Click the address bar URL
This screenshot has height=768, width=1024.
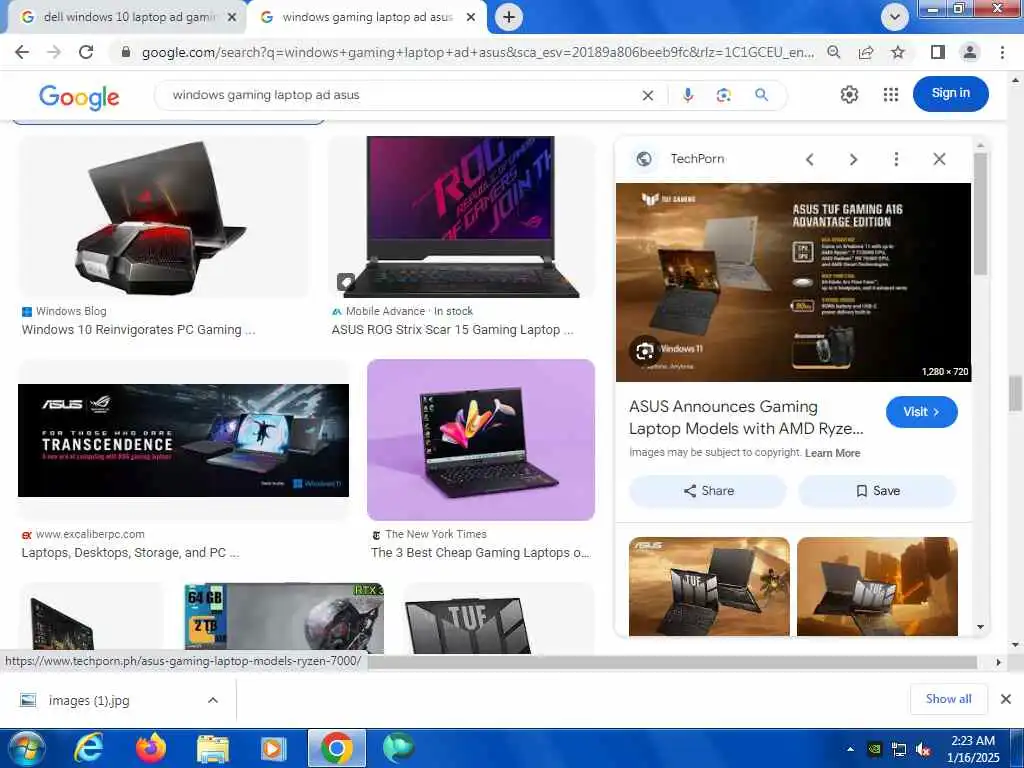point(477,52)
